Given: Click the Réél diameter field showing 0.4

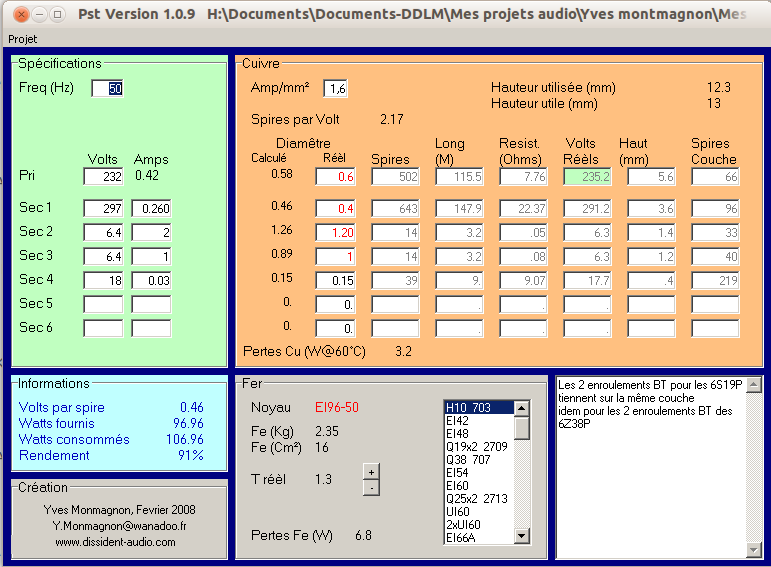Looking at the screenshot, I should pyautogui.click(x=335, y=209).
